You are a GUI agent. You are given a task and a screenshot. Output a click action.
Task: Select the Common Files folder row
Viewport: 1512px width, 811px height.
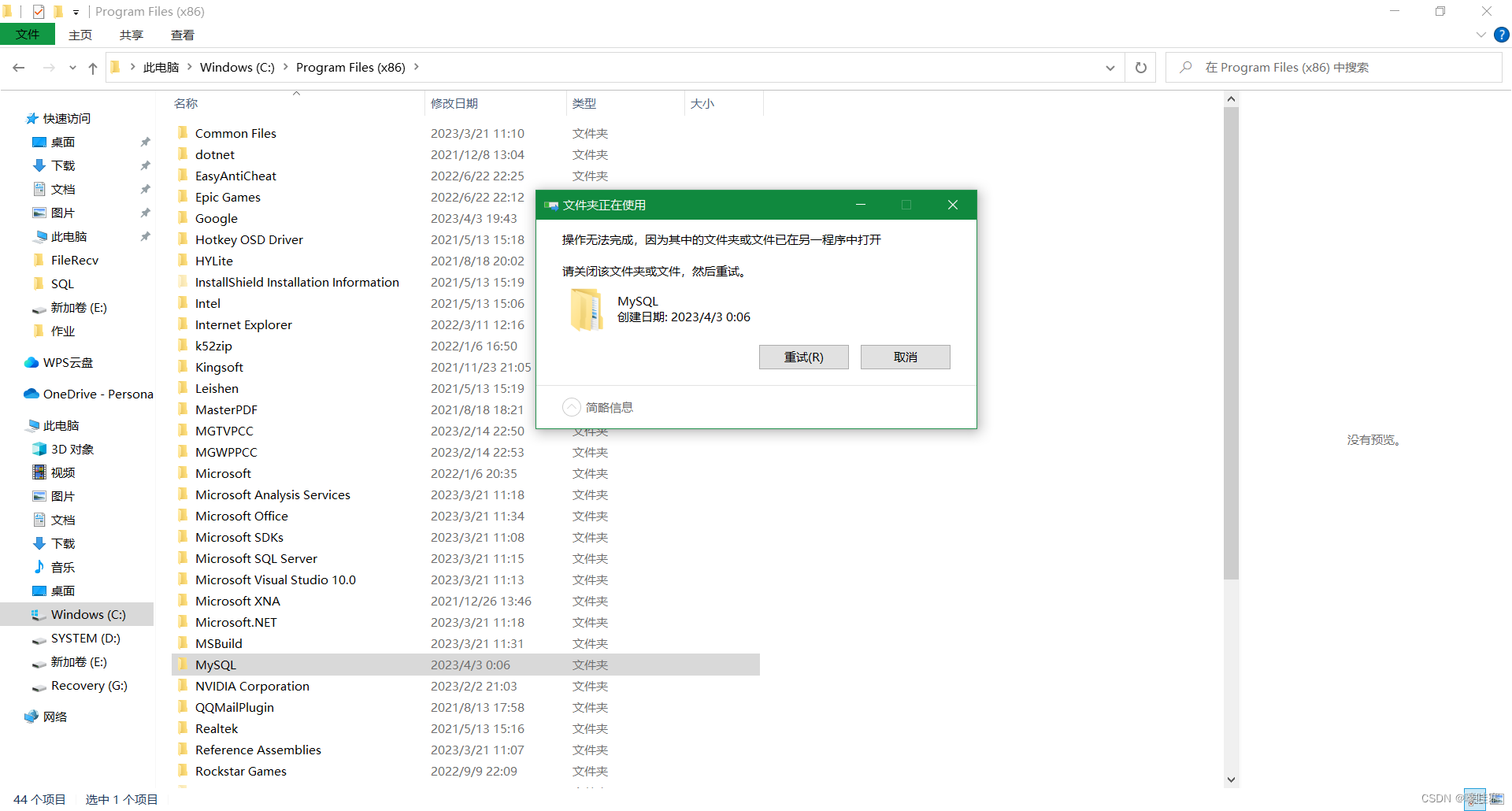465,133
